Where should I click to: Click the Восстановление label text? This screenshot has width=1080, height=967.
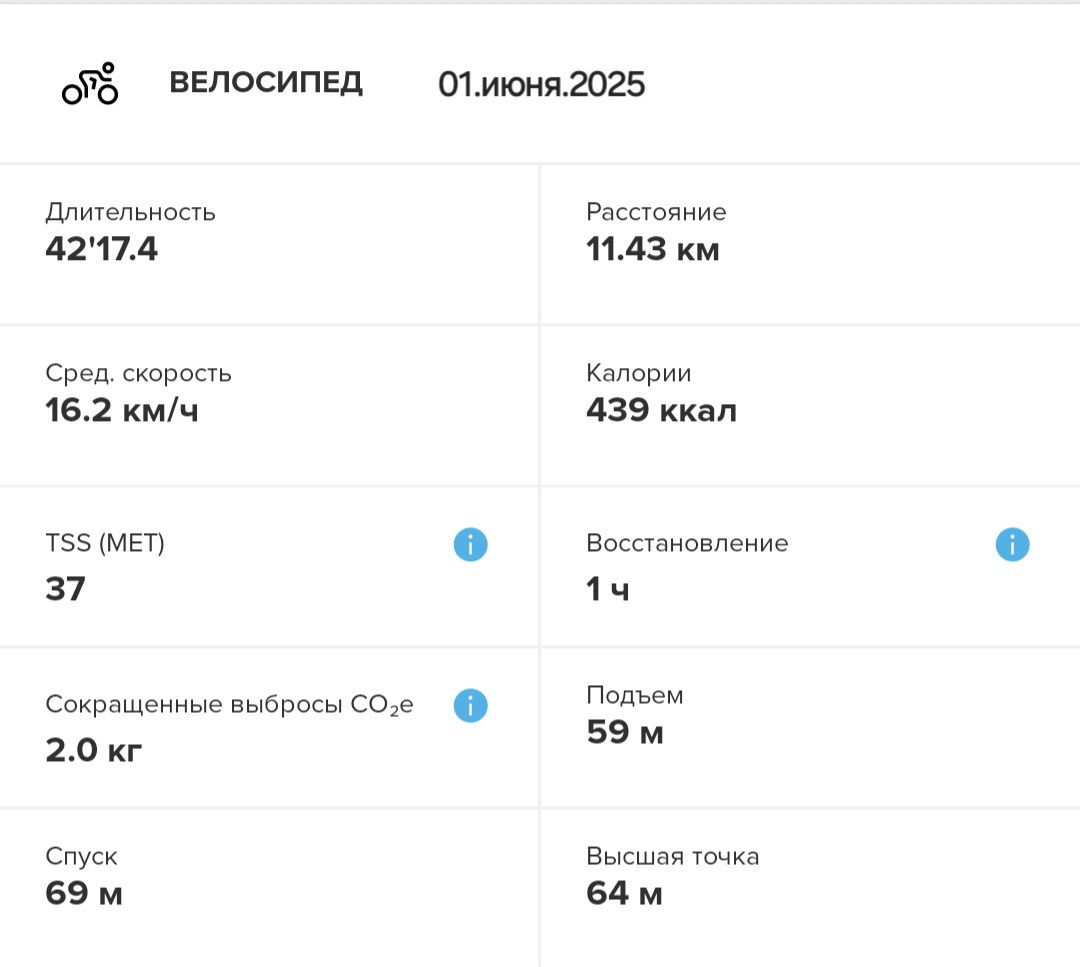[687, 543]
